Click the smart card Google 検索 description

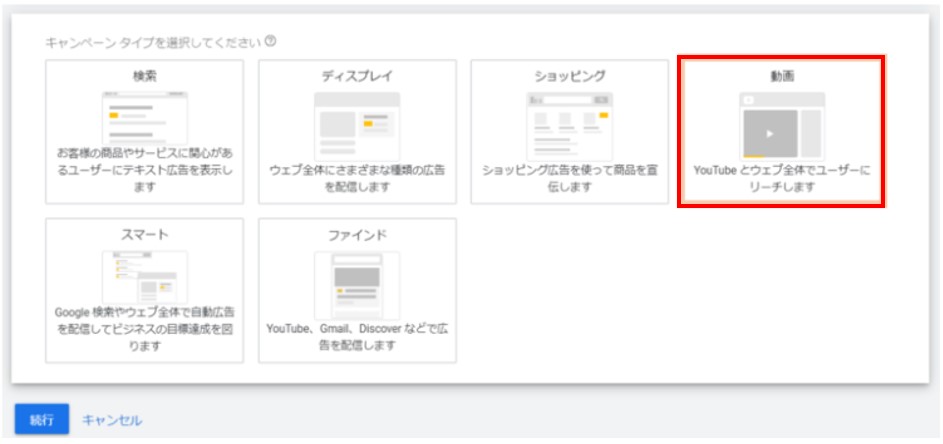click(144, 330)
